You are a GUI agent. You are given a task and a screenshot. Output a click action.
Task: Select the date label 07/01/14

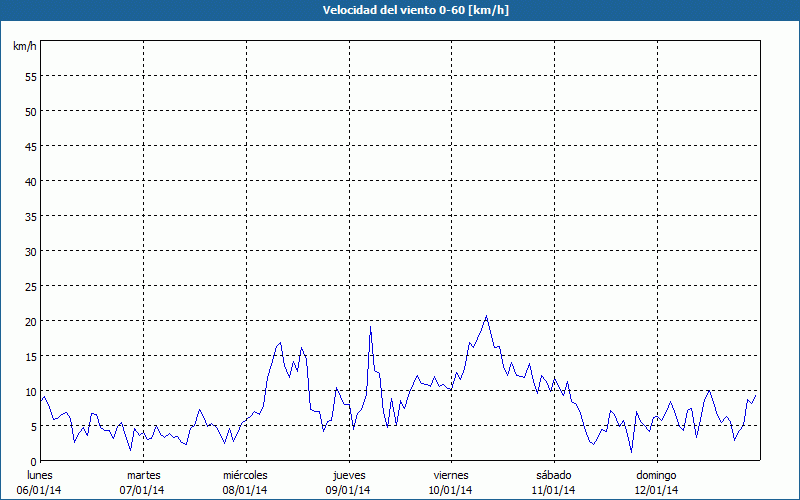[143, 490]
